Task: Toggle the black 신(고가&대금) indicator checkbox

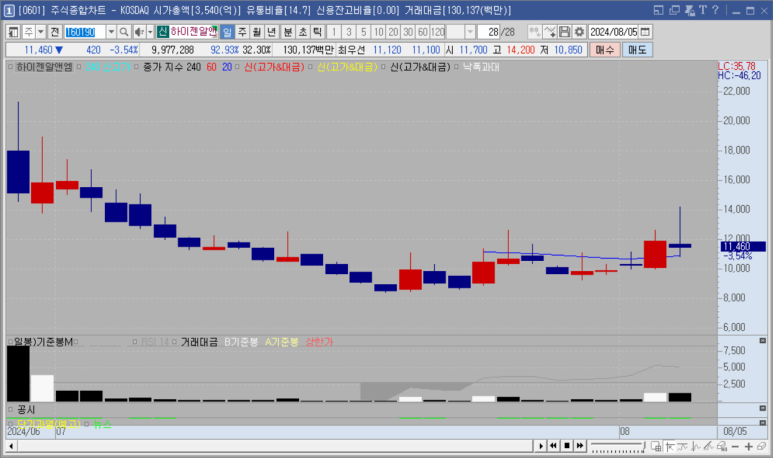Action: pos(383,67)
